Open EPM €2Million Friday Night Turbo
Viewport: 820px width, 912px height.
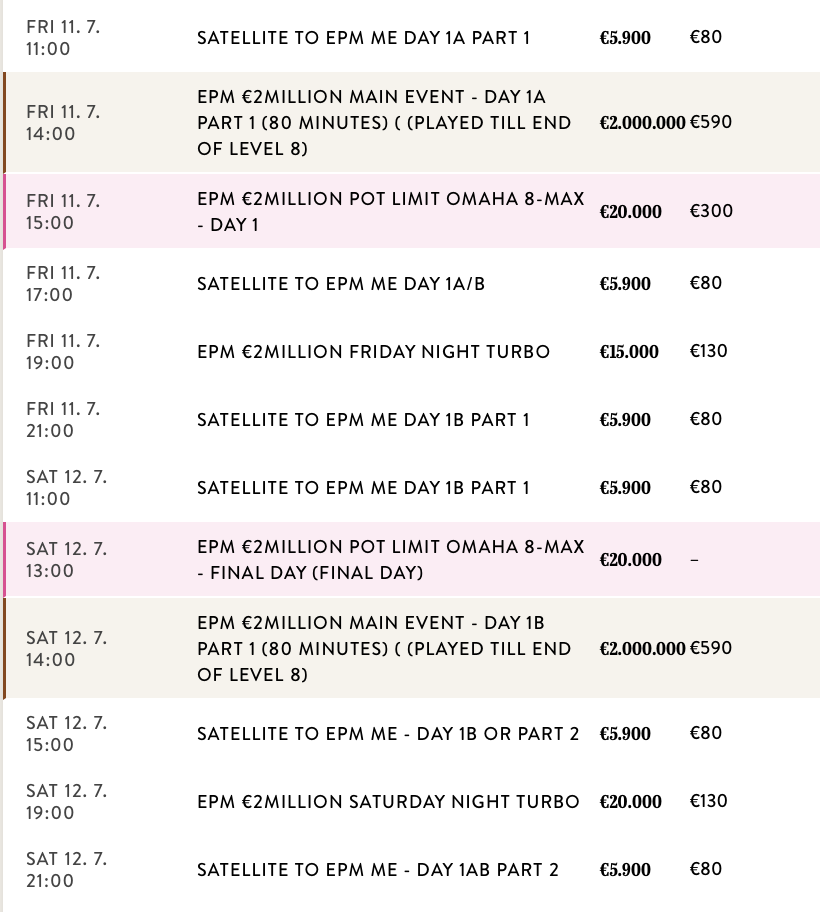(373, 352)
